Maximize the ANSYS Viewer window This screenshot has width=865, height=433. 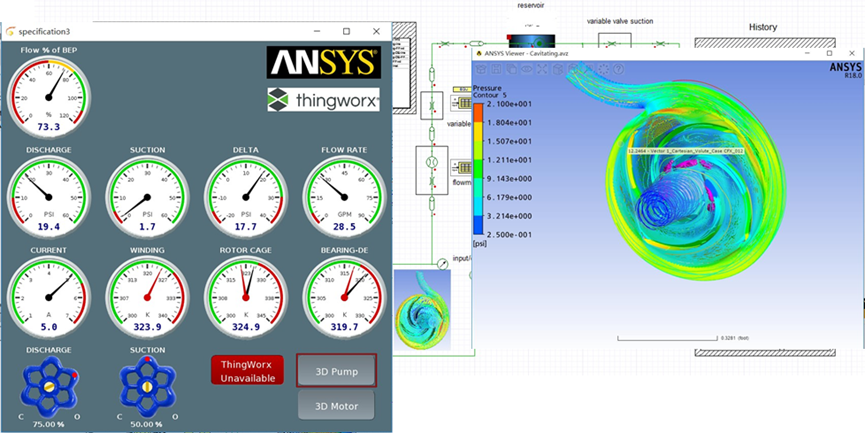pyautogui.click(x=829, y=53)
